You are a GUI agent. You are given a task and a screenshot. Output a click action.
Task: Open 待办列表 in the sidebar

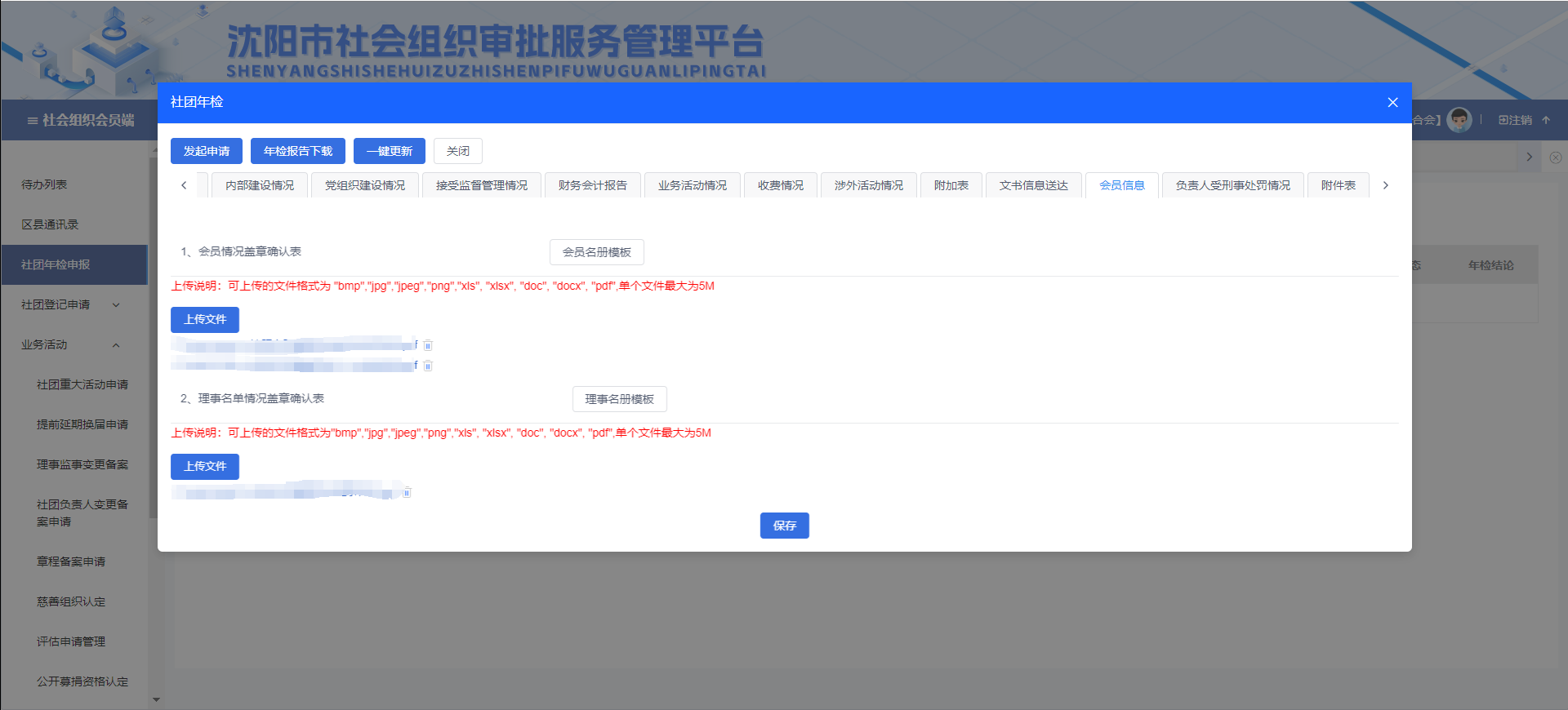point(44,184)
